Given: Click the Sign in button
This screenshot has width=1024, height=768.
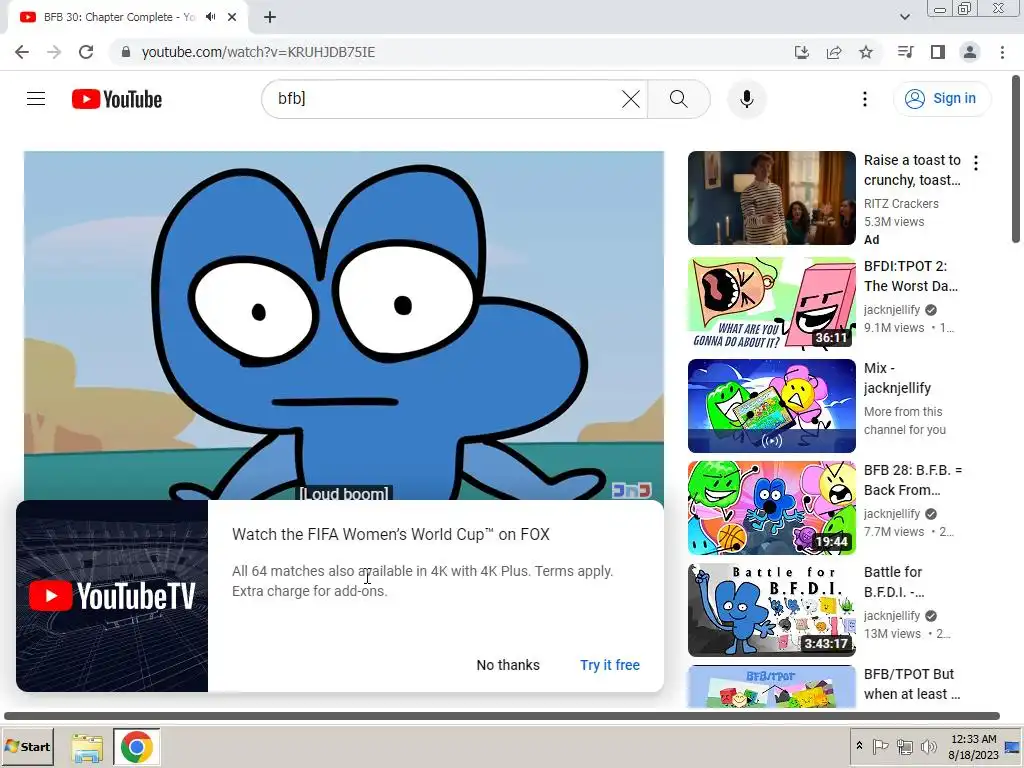Looking at the screenshot, I should (x=941, y=99).
